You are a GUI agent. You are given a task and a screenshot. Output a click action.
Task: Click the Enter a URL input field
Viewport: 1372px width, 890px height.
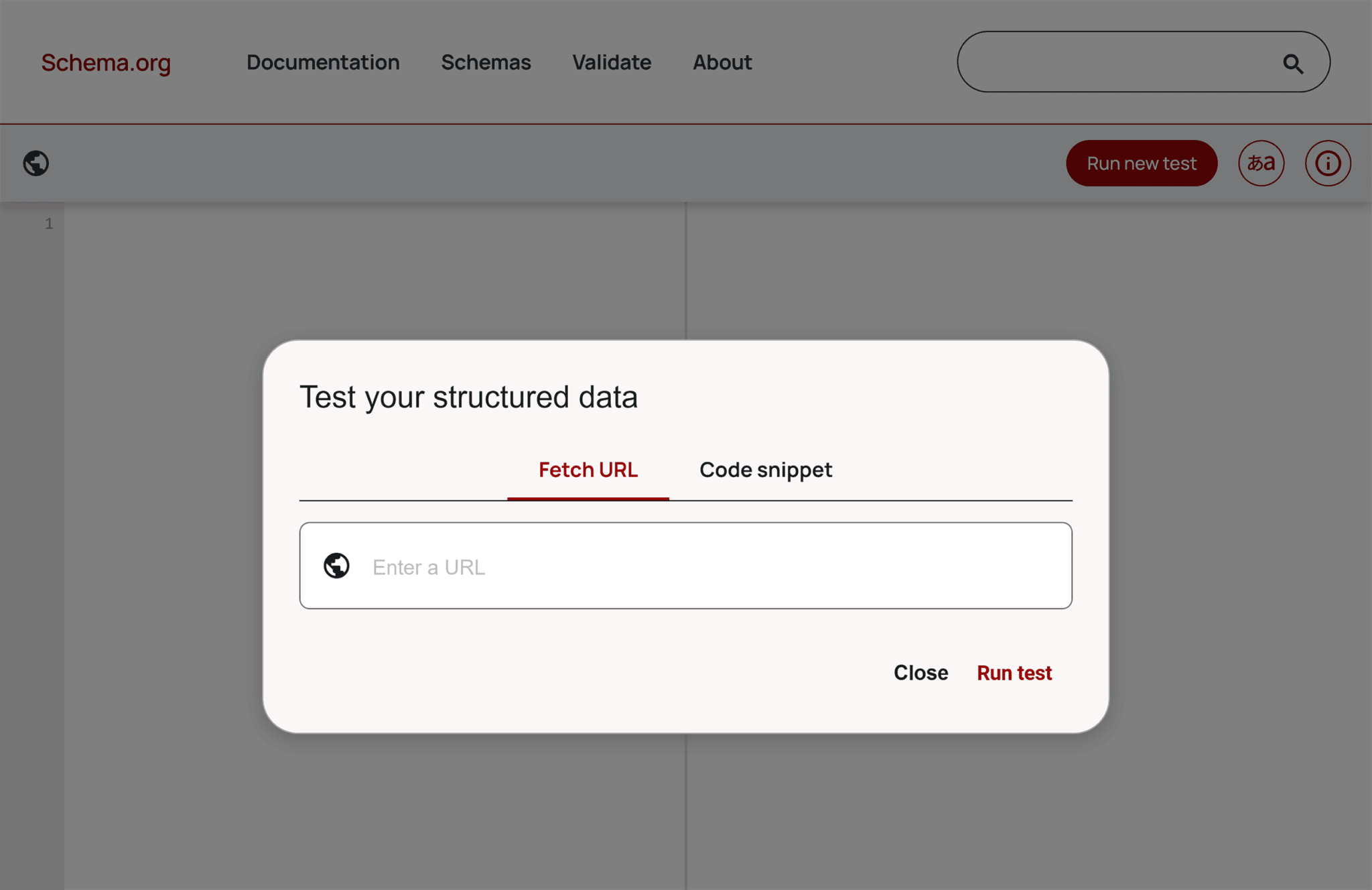(686, 566)
